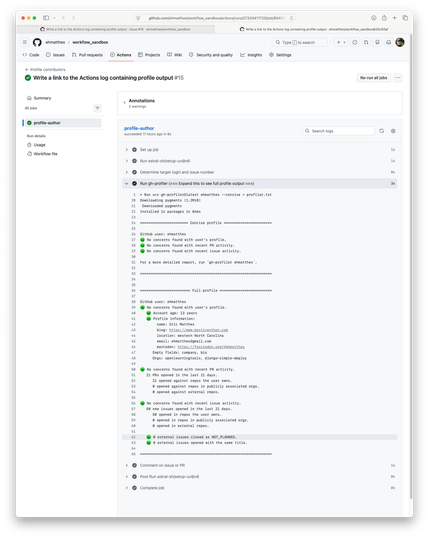Open the repository Settings tab

pos(280,55)
